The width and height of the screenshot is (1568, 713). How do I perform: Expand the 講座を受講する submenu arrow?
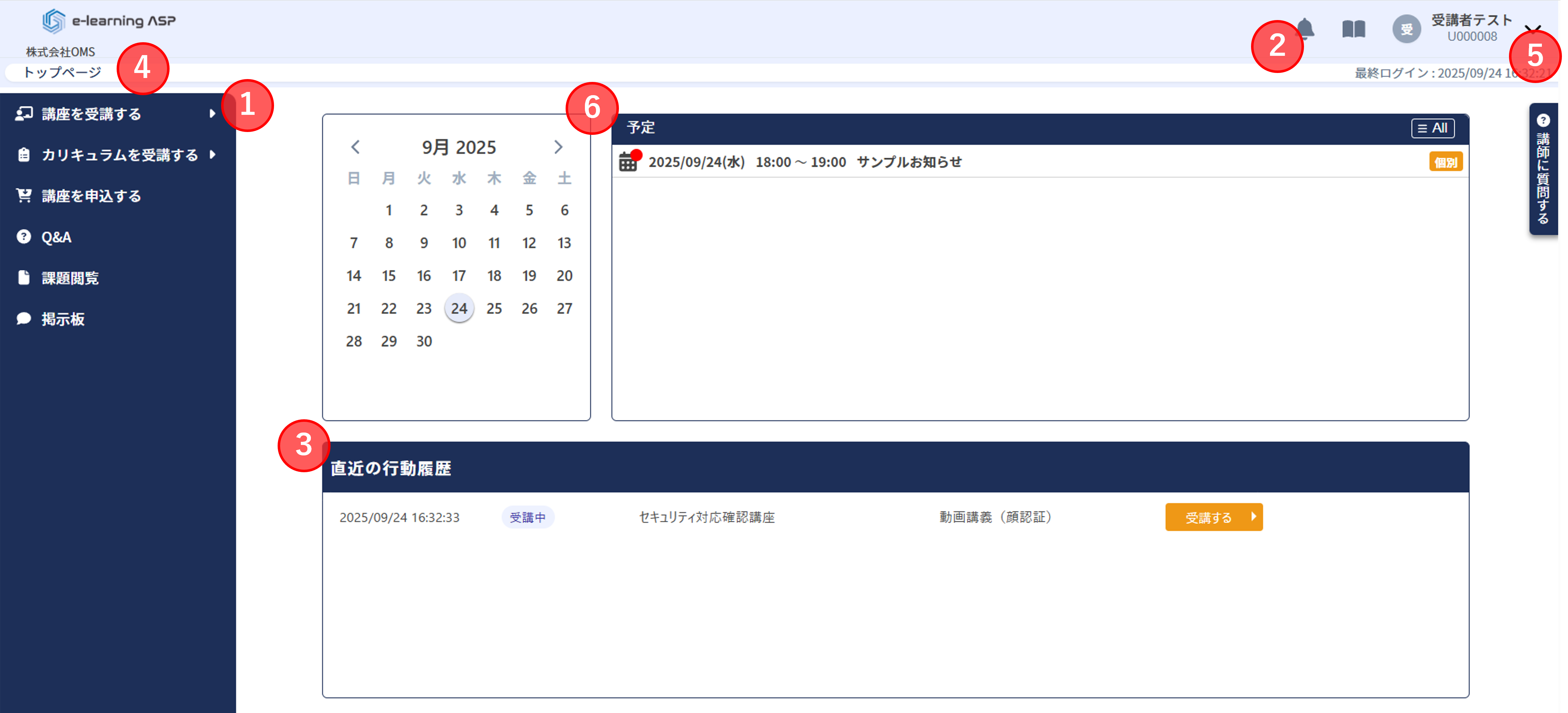pyautogui.click(x=212, y=114)
